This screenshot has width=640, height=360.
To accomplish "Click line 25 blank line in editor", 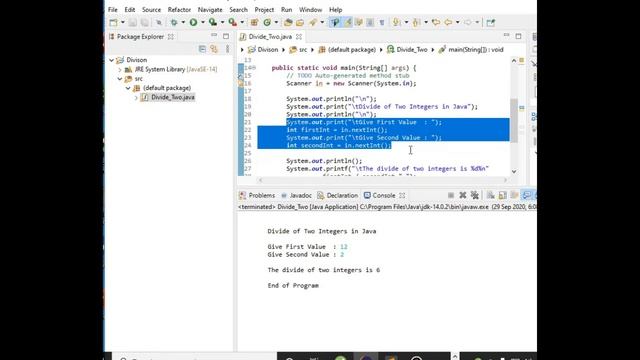I will coord(384,153).
